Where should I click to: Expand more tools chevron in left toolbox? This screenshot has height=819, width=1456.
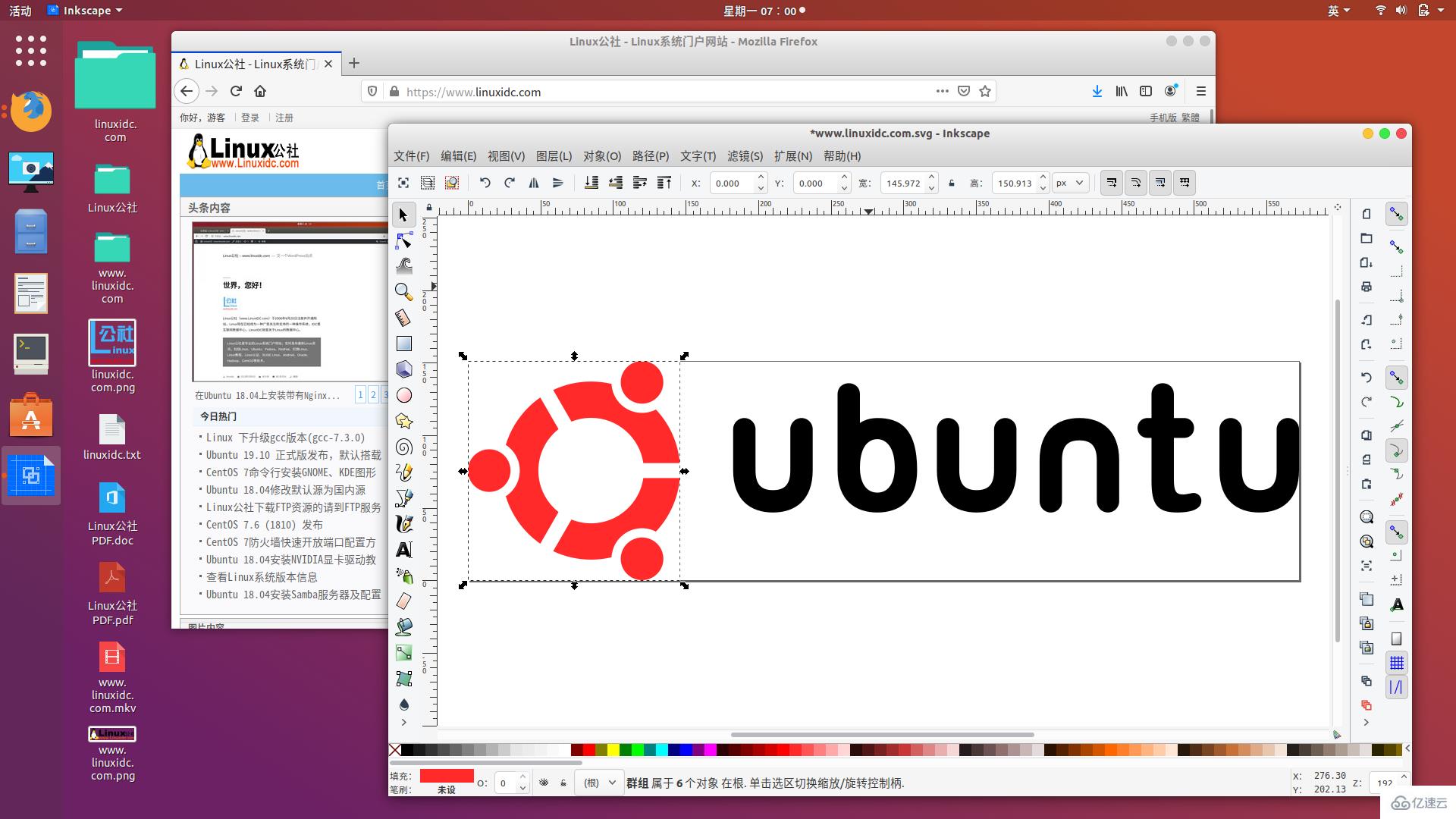click(x=403, y=723)
